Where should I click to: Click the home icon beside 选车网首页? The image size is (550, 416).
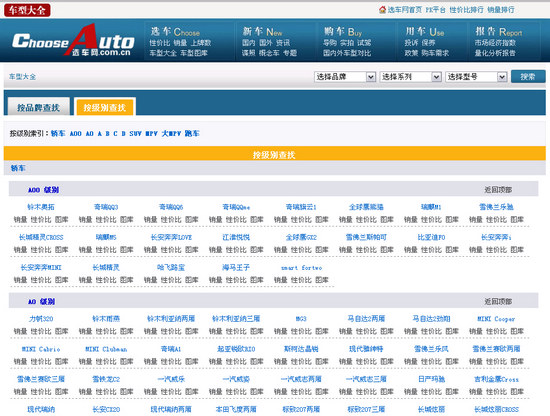pos(382,9)
